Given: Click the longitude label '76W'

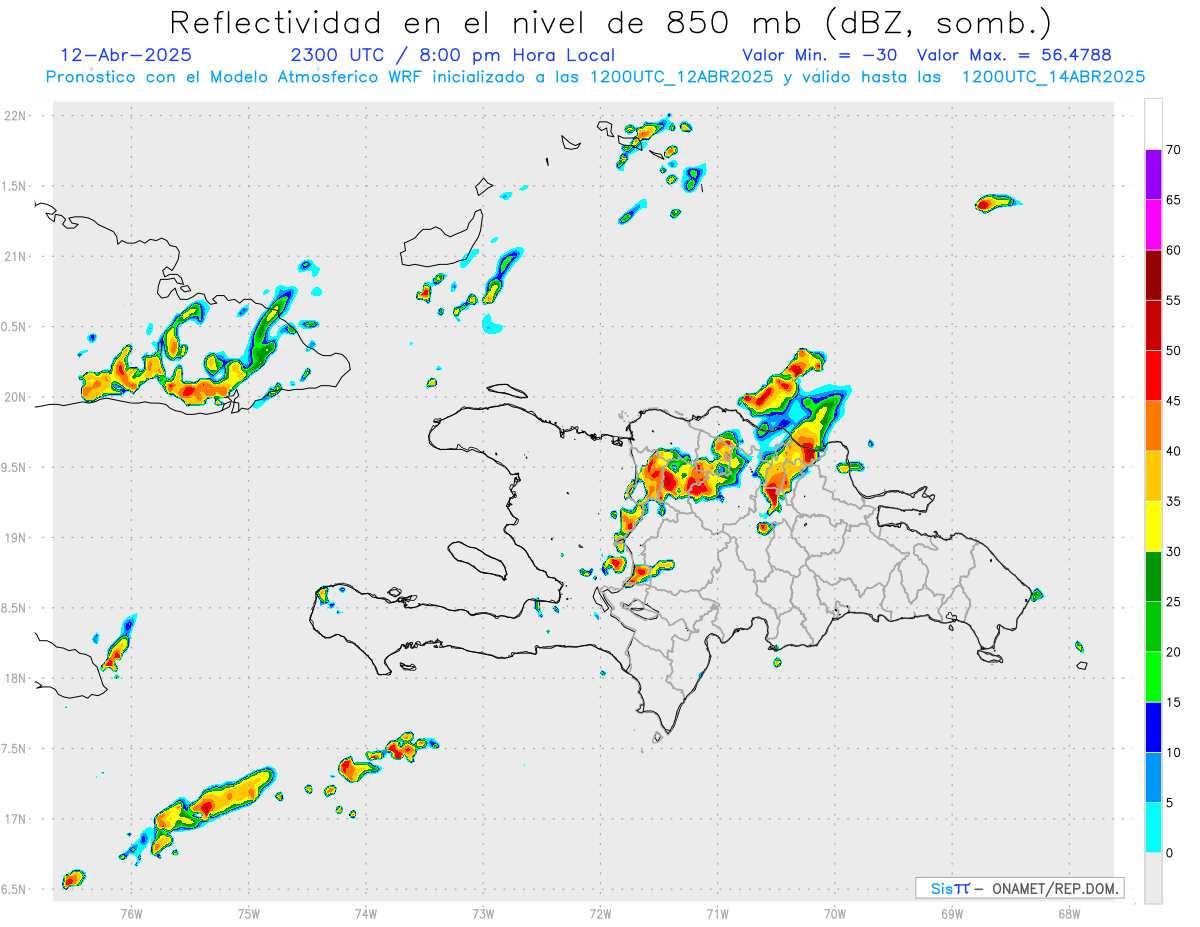Looking at the screenshot, I should [x=131, y=913].
